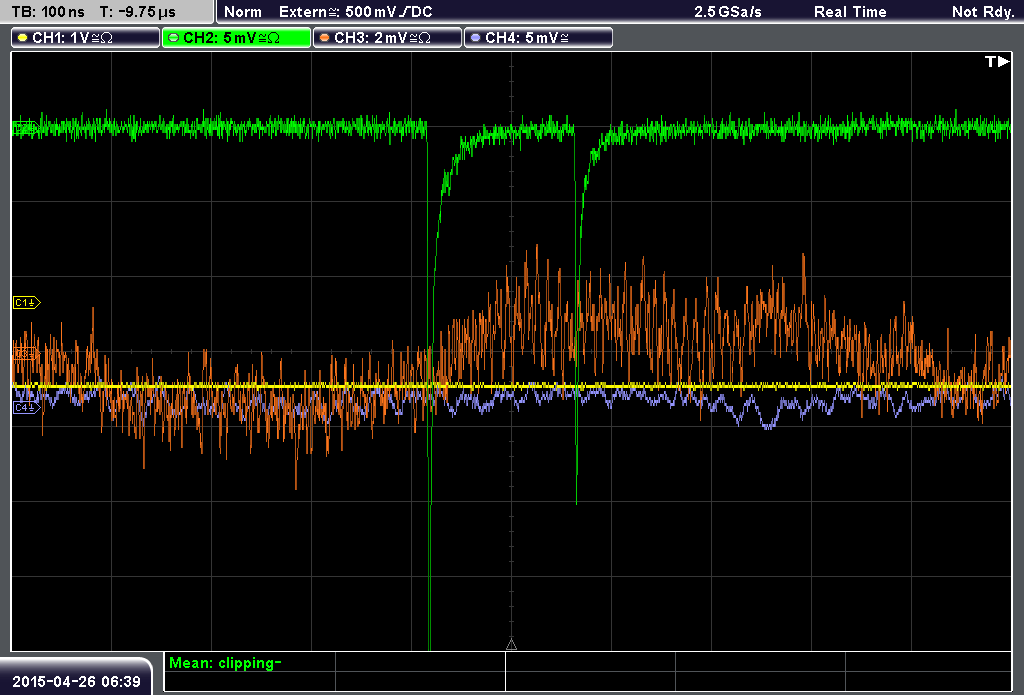Click the trigger time triangle marker at bottom

(511, 645)
